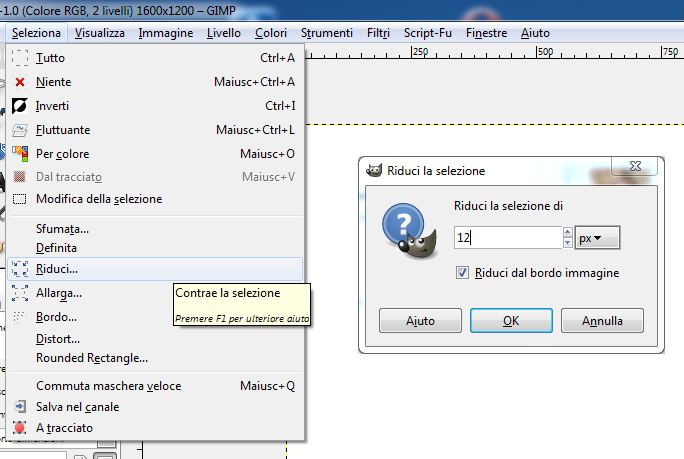The image size is (684, 459).
Task: Click the A tracciato red icon
Action: click(x=20, y=428)
